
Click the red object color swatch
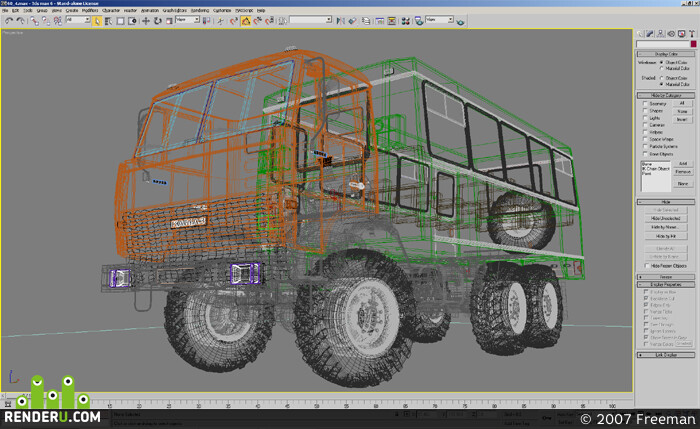click(693, 44)
